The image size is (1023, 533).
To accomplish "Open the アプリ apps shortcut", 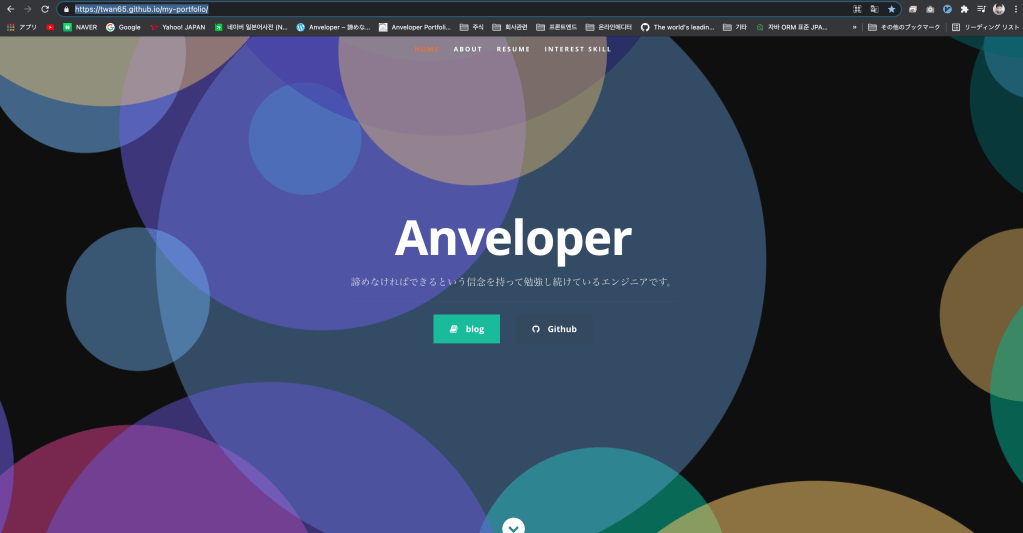I will coord(22,27).
